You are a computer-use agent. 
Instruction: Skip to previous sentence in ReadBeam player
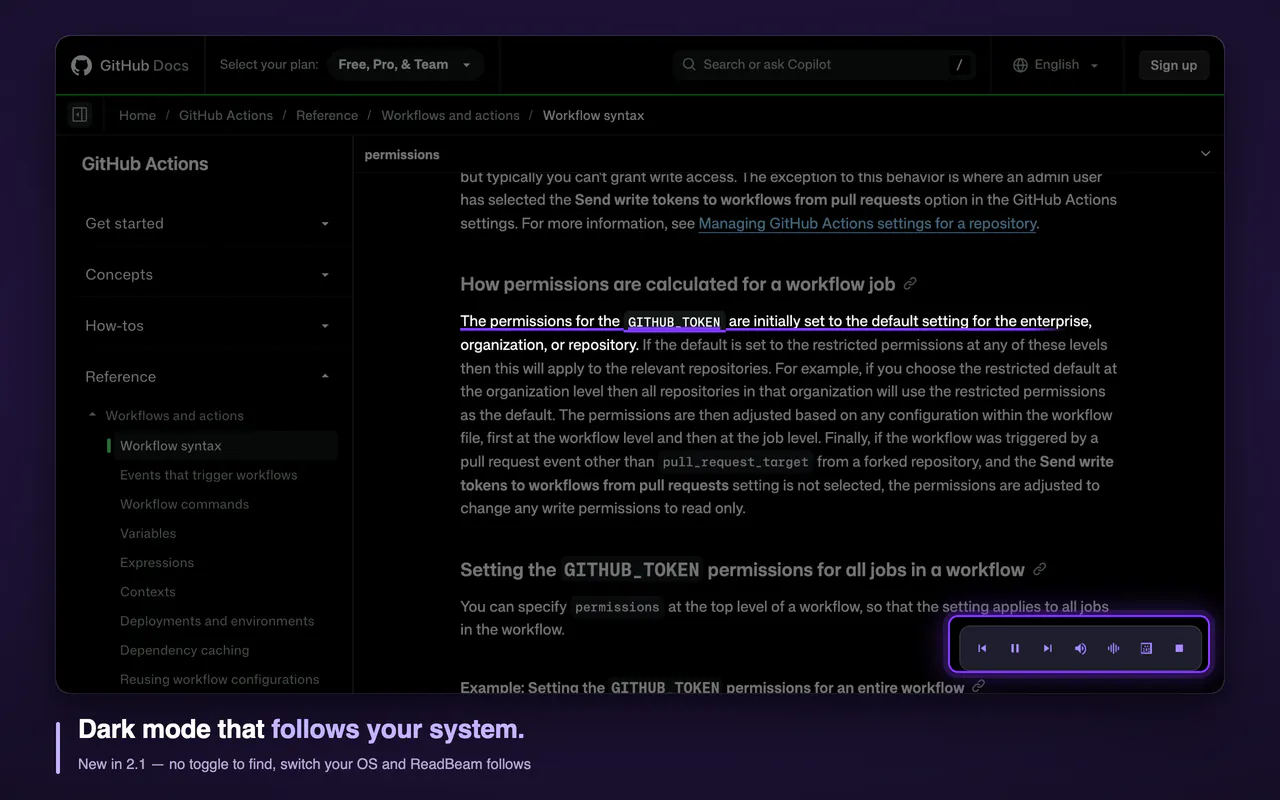tap(982, 648)
